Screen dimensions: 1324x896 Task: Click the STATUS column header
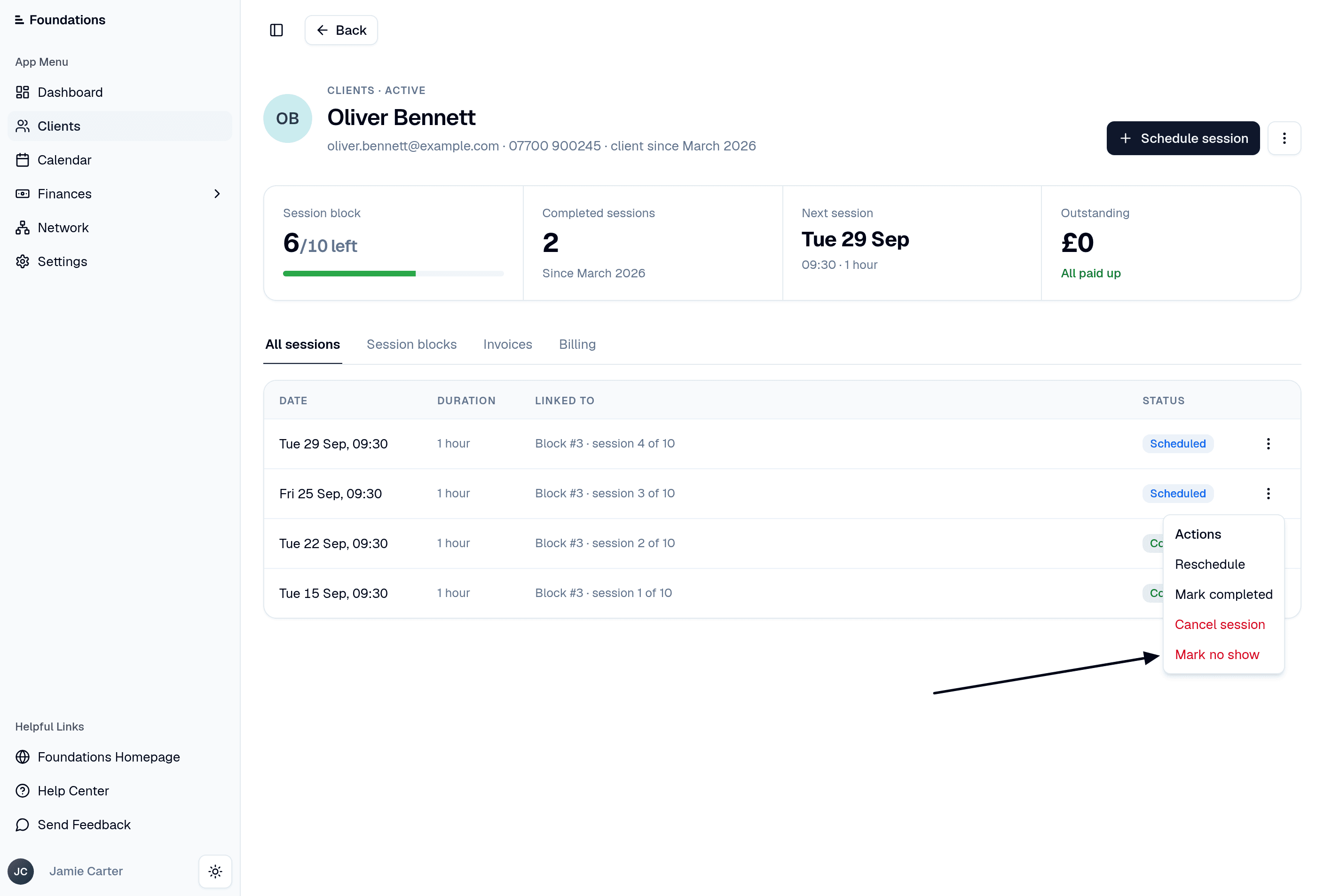(1163, 401)
